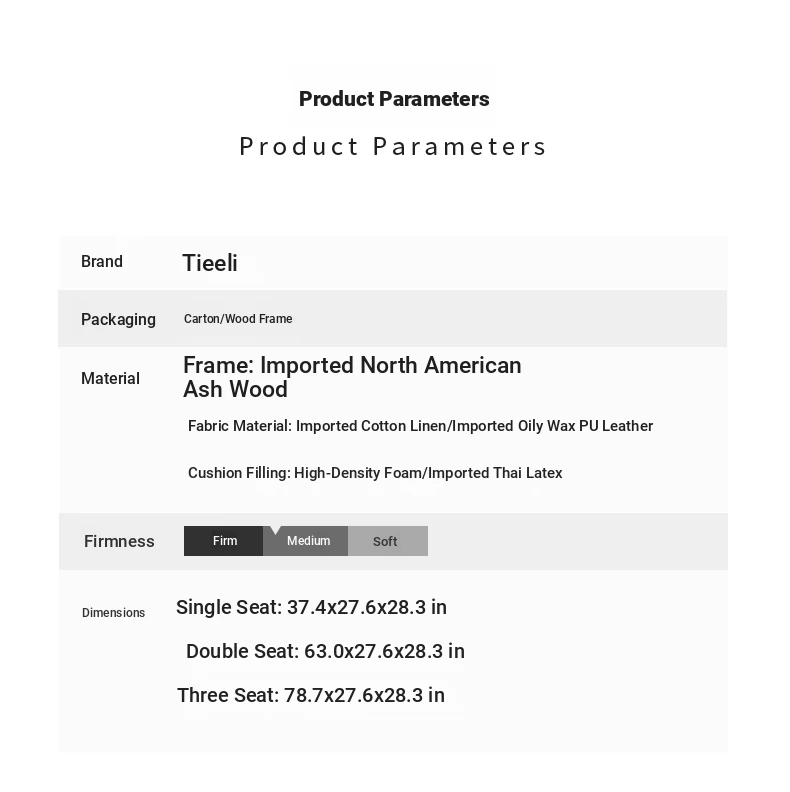Click the Dimensions label

tap(113, 613)
